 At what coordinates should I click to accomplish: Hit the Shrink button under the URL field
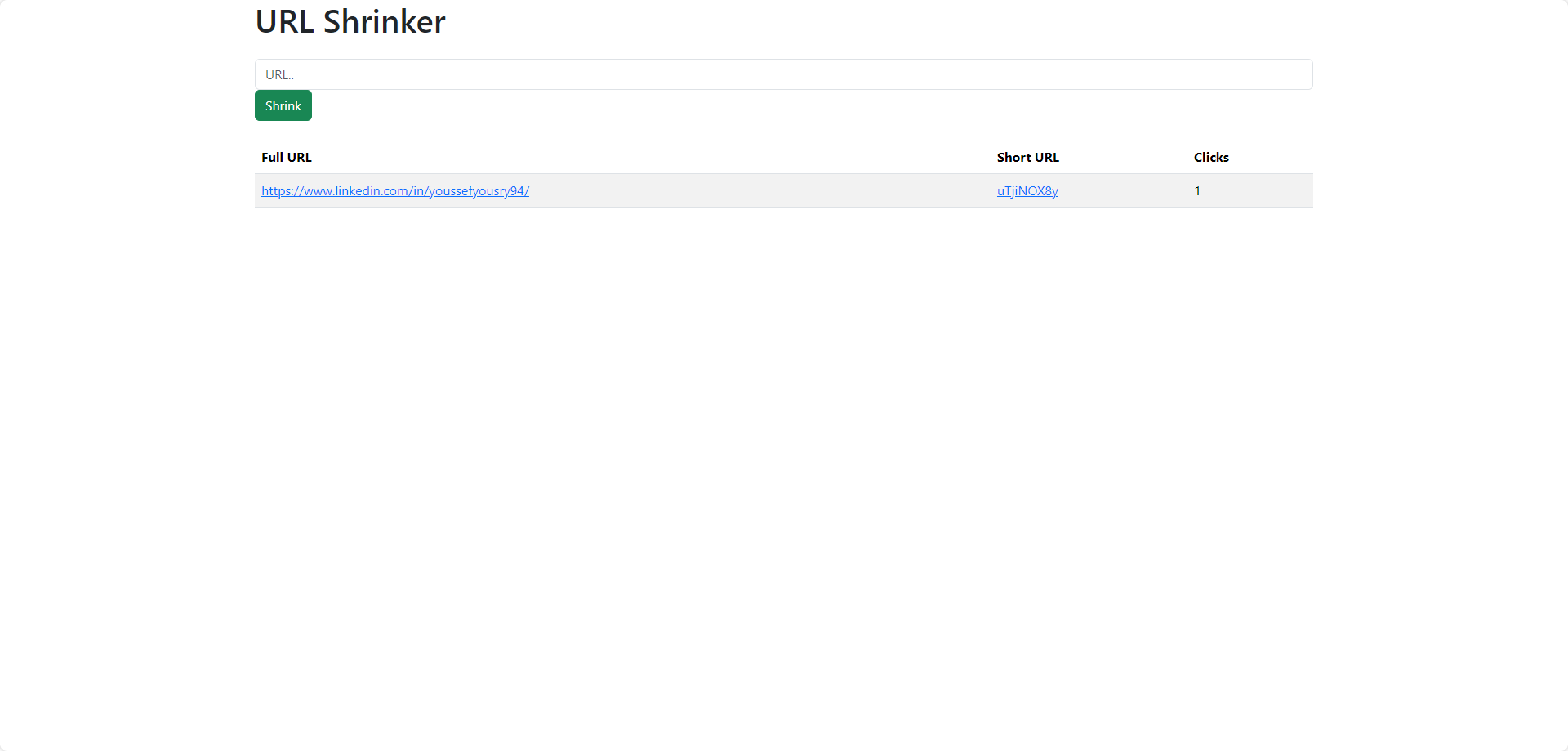pyautogui.click(x=283, y=105)
